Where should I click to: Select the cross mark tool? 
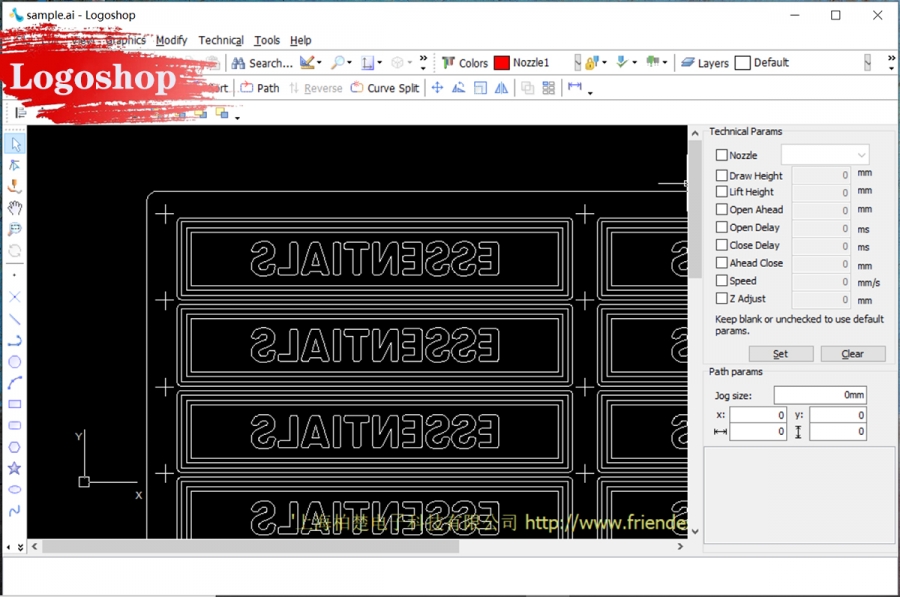click(x=15, y=297)
